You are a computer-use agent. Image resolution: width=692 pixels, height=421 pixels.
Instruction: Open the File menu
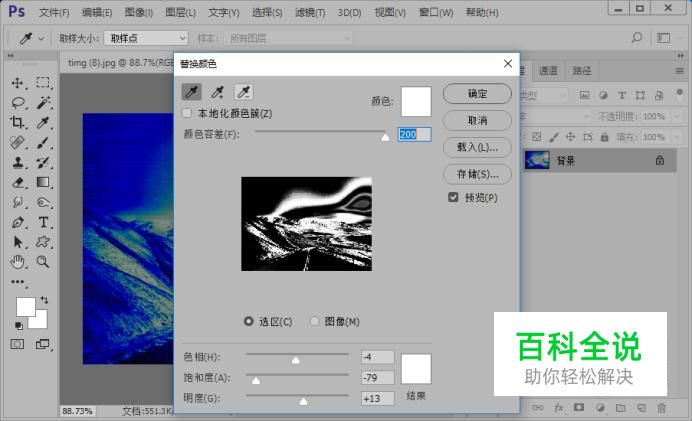(54, 12)
